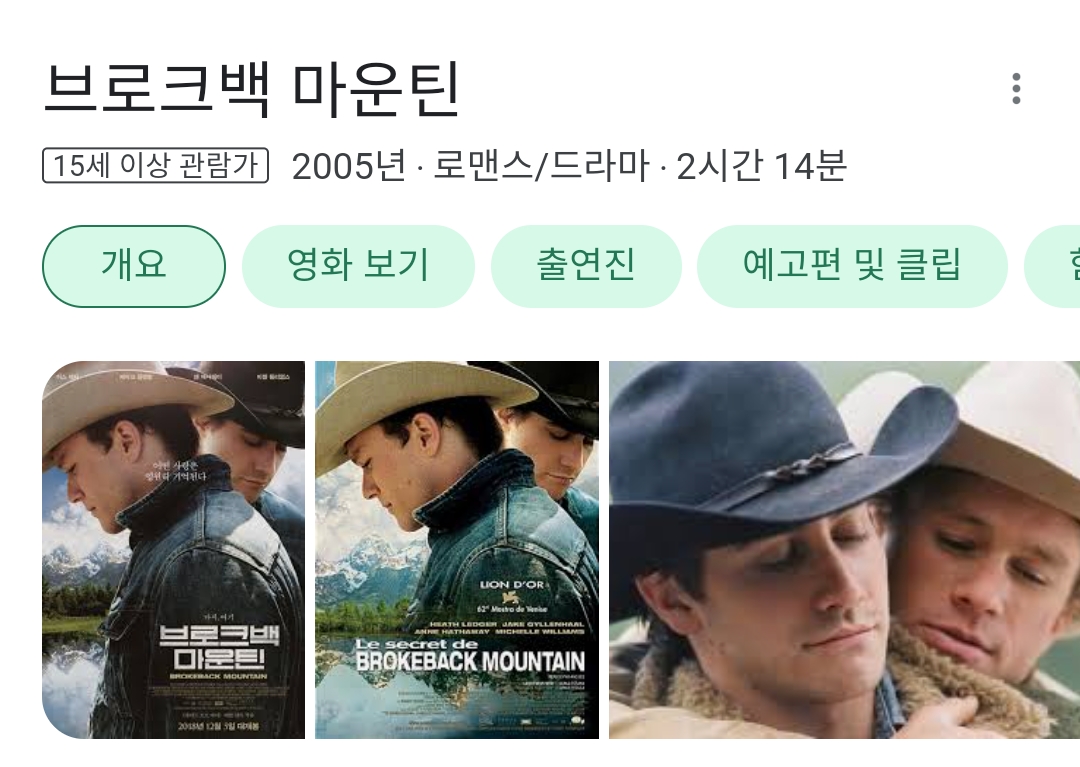Click the 15세 이상 관람가 rating badge
This screenshot has height=767, width=1080.
(156, 165)
